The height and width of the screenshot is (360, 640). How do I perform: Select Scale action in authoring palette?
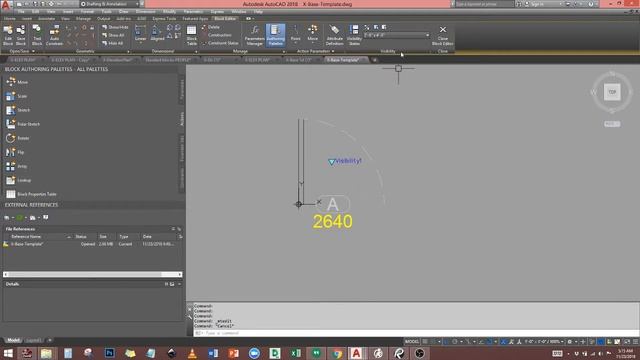(x=16, y=96)
